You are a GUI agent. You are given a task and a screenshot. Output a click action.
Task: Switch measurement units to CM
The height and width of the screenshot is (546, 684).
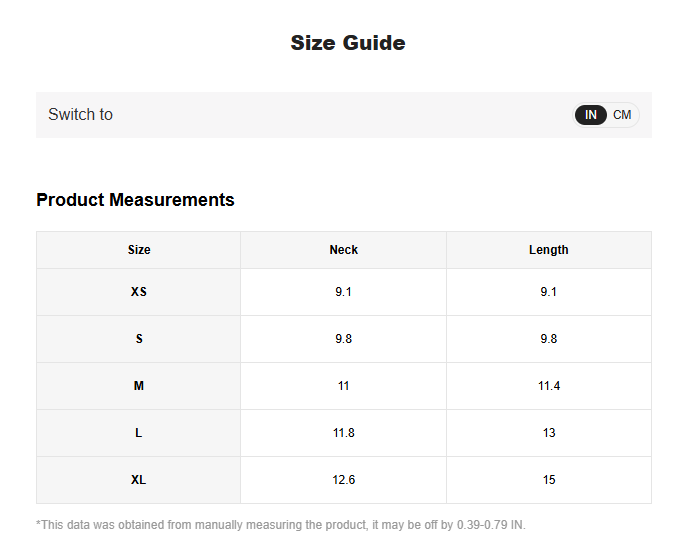(622, 115)
